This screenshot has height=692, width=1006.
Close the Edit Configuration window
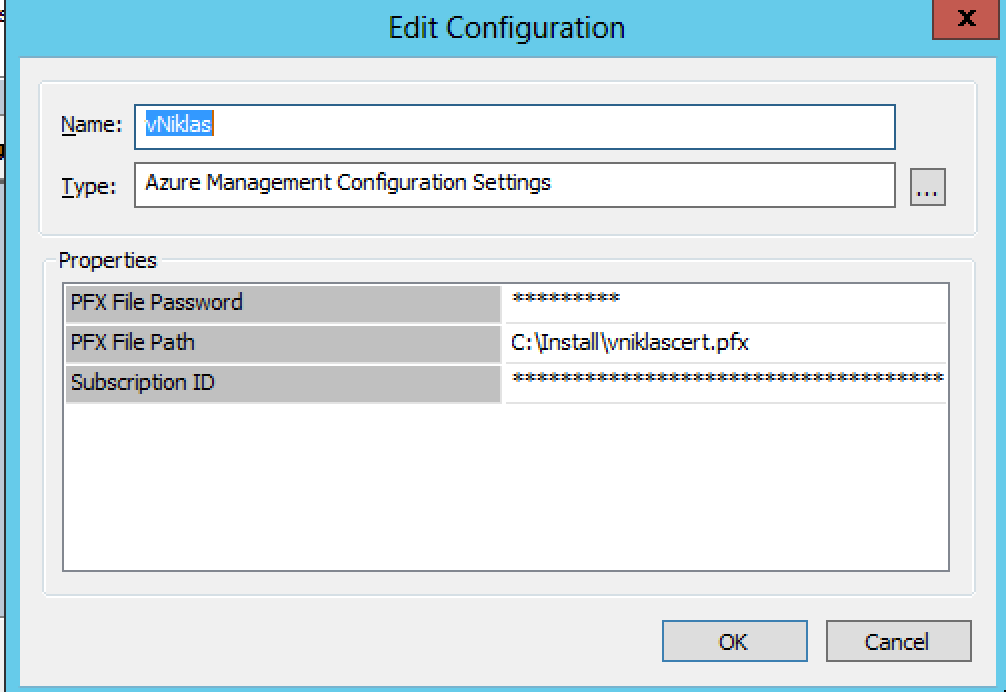(x=966, y=19)
